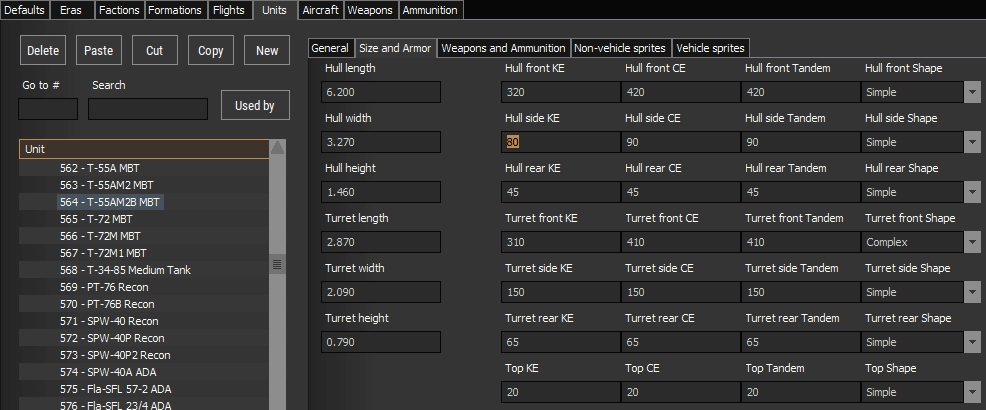
Task: Open the Weapons top tab
Action: pos(370,10)
